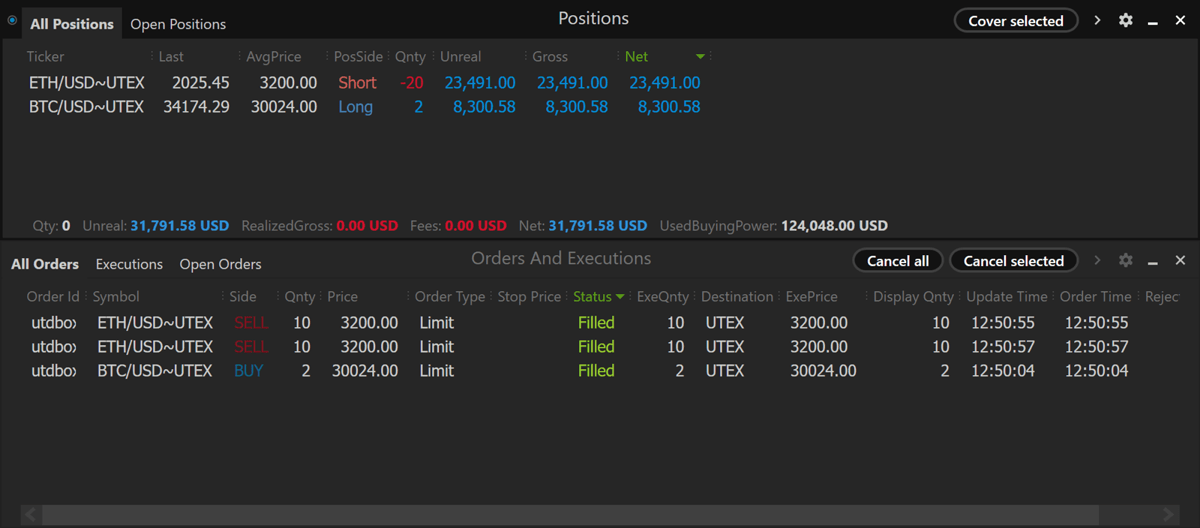Close the Orders And Executions panel
Image resolution: width=1200 pixels, height=528 pixels.
pos(1180,260)
